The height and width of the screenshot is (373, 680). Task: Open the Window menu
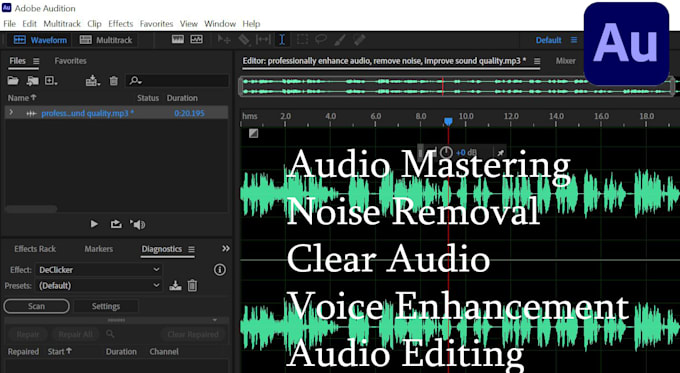(x=220, y=23)
